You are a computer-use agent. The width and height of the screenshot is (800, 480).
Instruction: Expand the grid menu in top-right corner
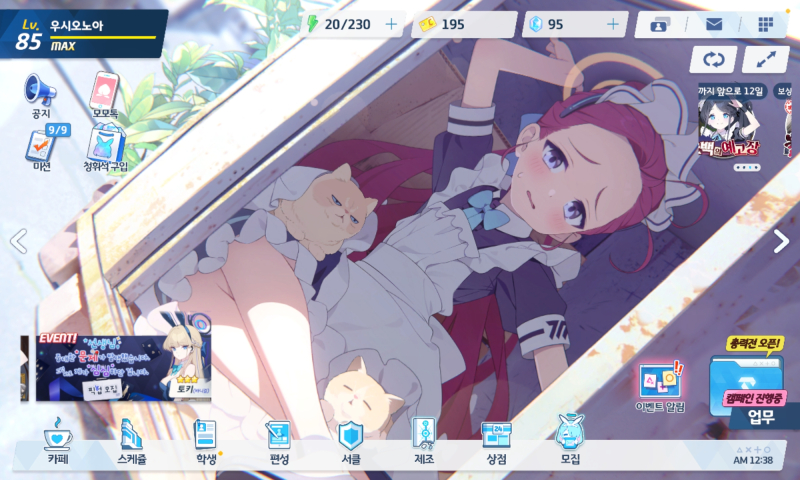click(x=766, y=24)
